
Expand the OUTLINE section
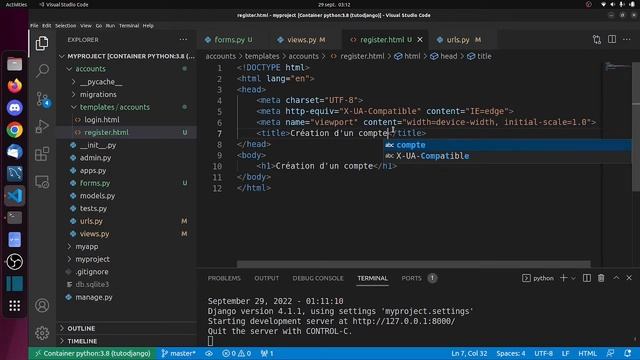(81, 328)
